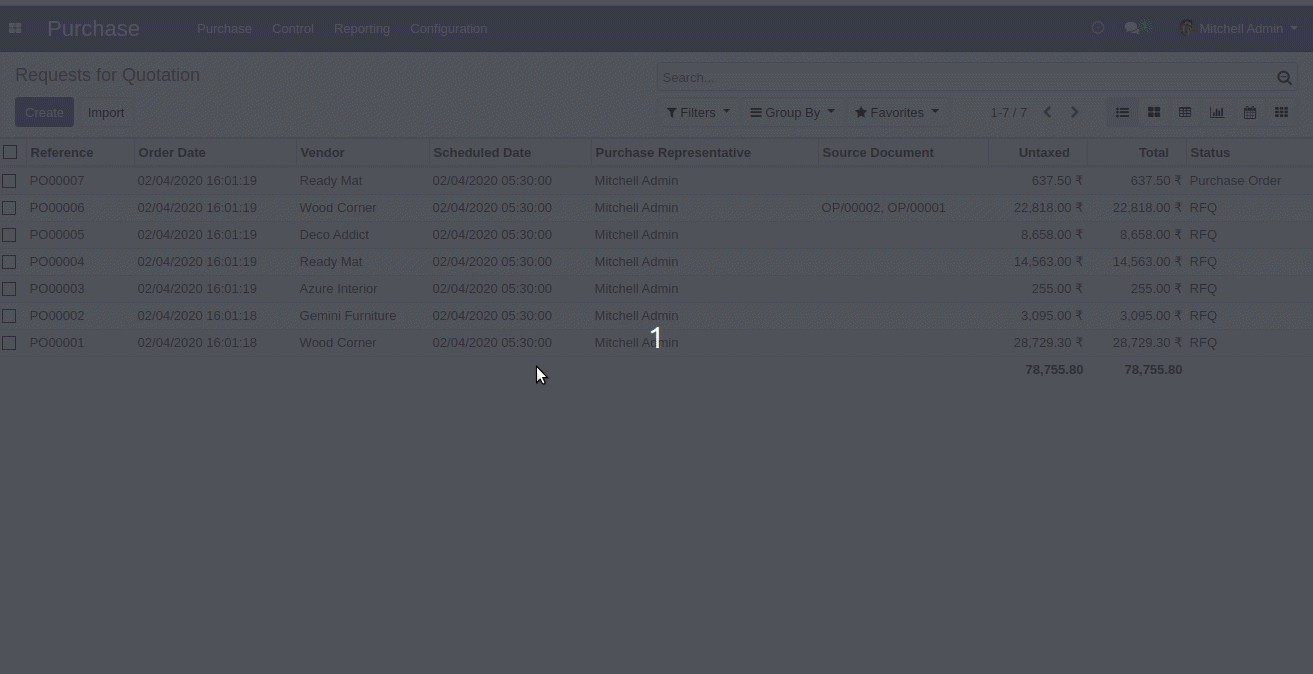Toggle the select-all header checkbox
1313x674 pixels.
click(x=10, y=152)
